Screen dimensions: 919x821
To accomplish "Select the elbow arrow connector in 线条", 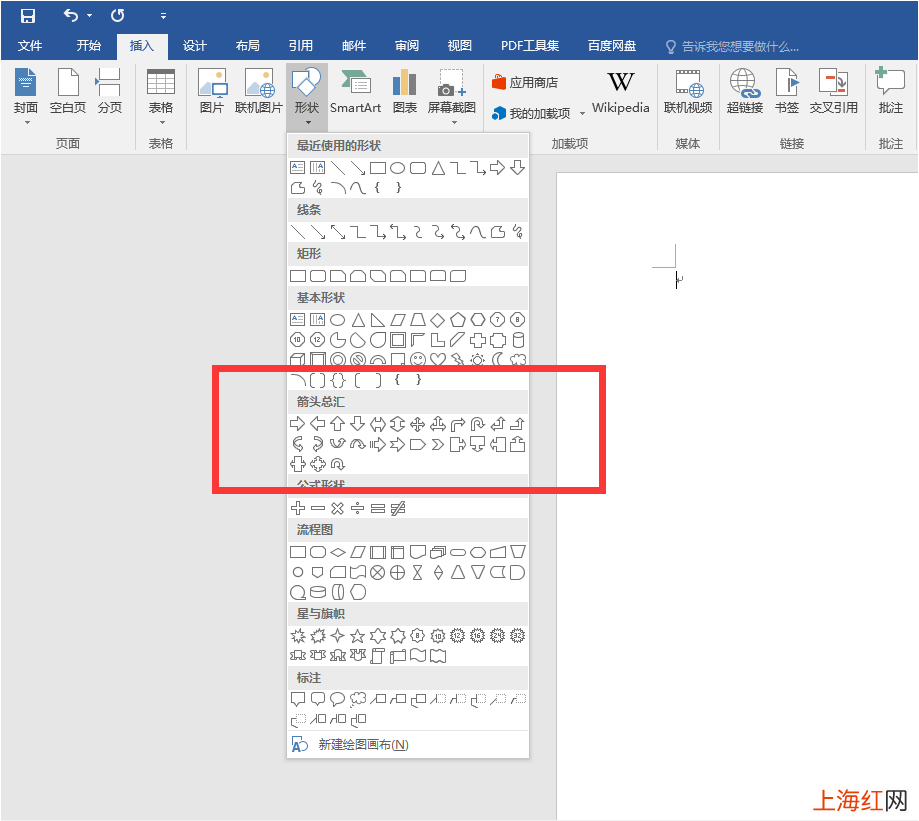I will (377, 232).
